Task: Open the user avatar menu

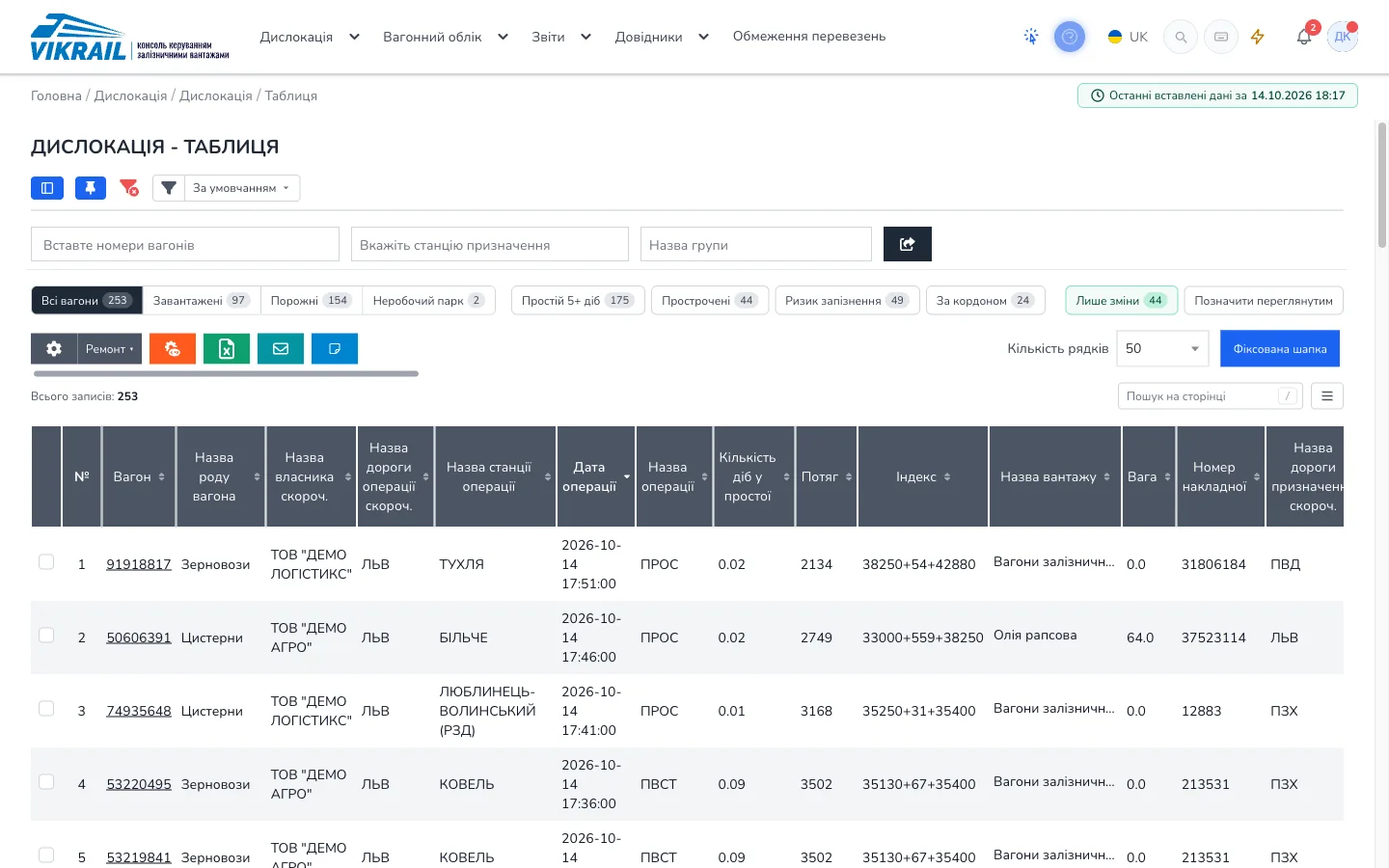Action: coord(1343,37)
